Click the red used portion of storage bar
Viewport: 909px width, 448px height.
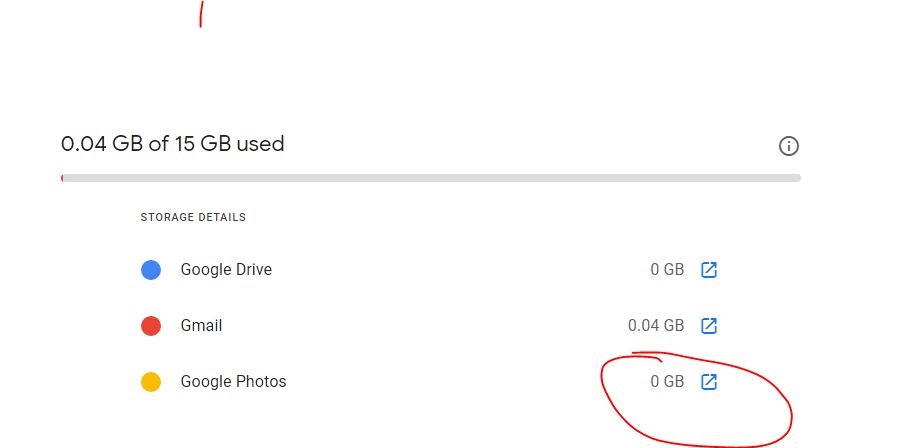click(62, 178)
